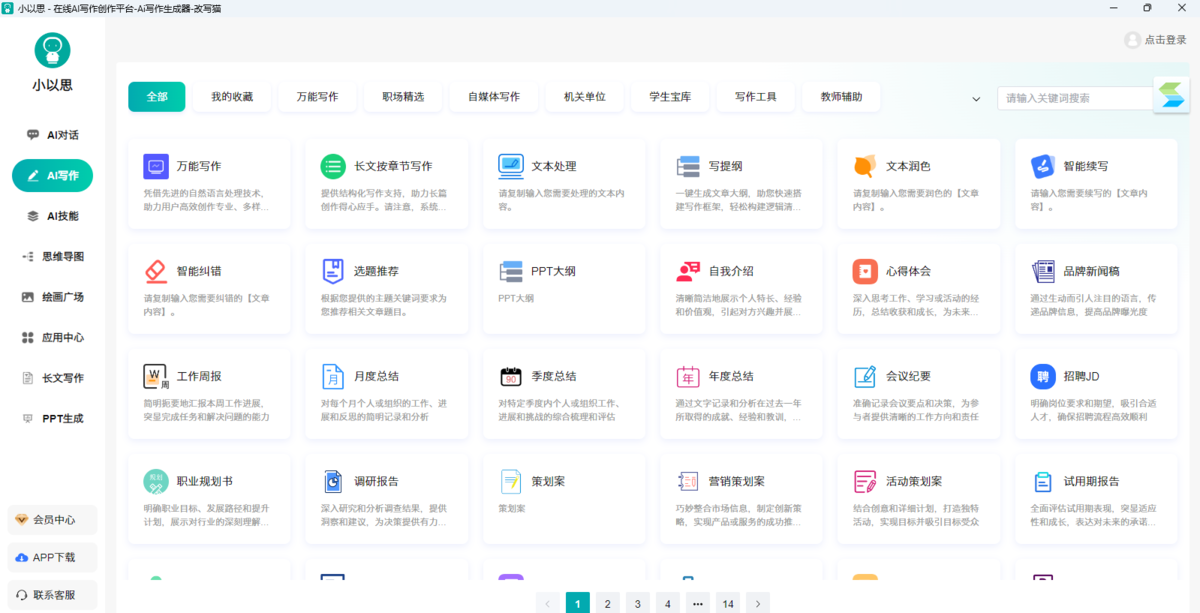Click the 季度总结 calendar icon
The width and height of the screenshot is (1200, 613).
[510, 376]
